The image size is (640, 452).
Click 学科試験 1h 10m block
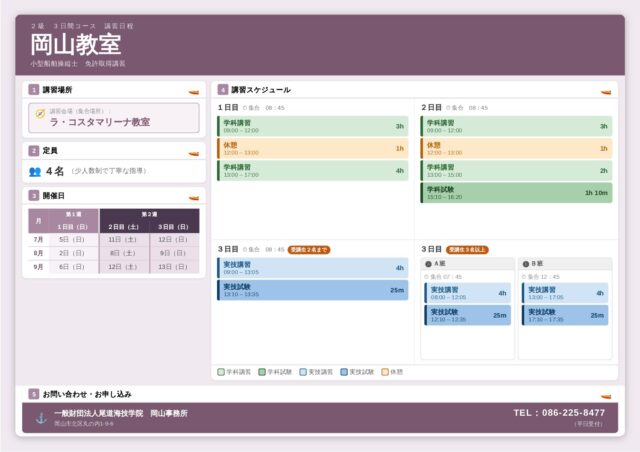516,193
